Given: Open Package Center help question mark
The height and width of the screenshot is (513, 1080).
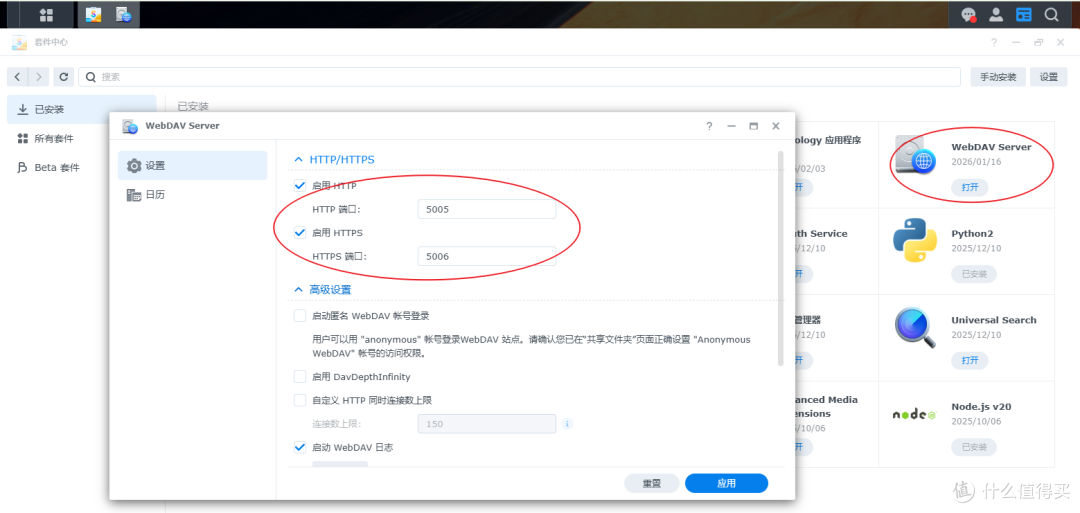Looking at the screenshot, I should click(994, 43).
